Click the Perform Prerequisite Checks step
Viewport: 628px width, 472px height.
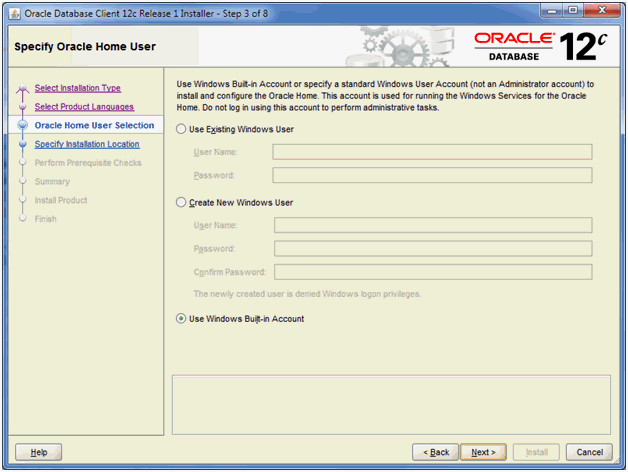[x=88, y=163]
